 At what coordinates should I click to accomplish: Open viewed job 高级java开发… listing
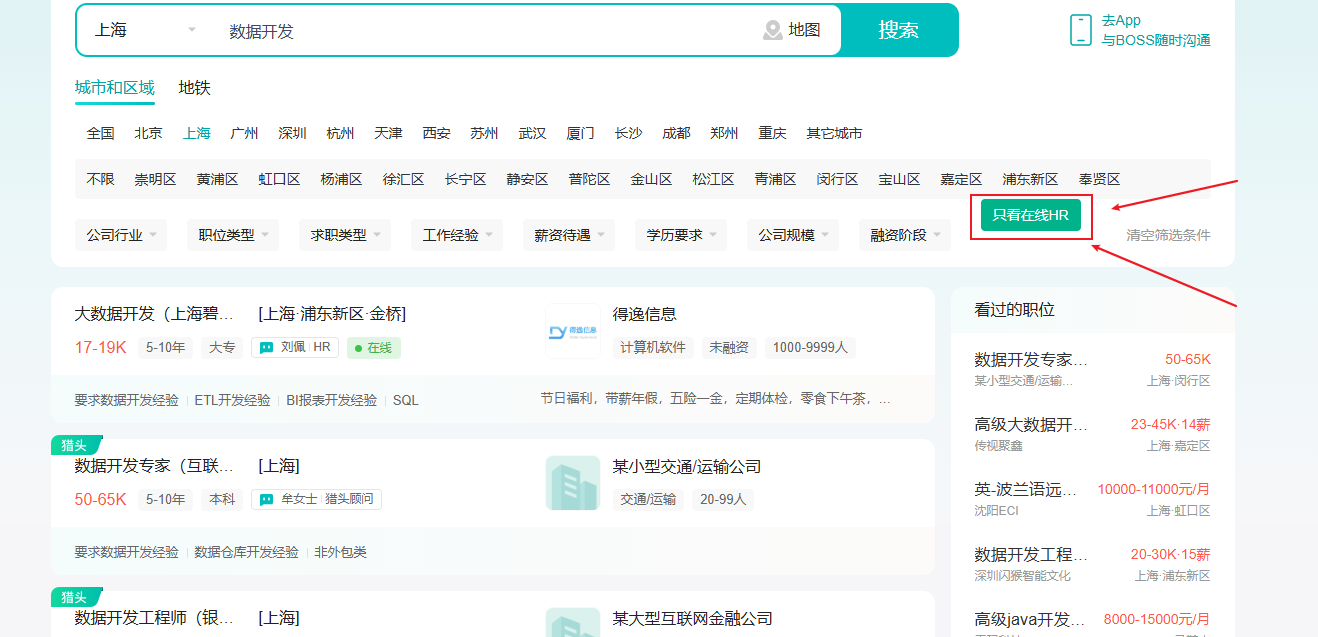coord(1093,624)
